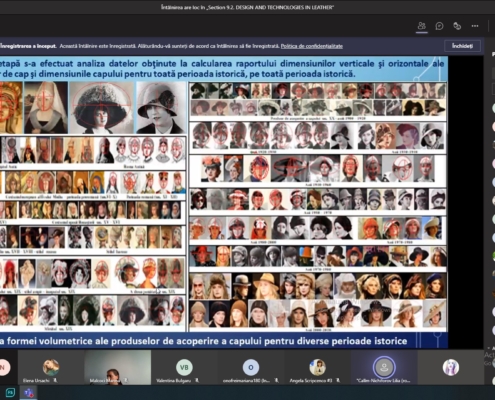Select Malcoci Marina video tile
Image resolution: width=495 pixels, height=400 pixels.
[x=118, y=367]
